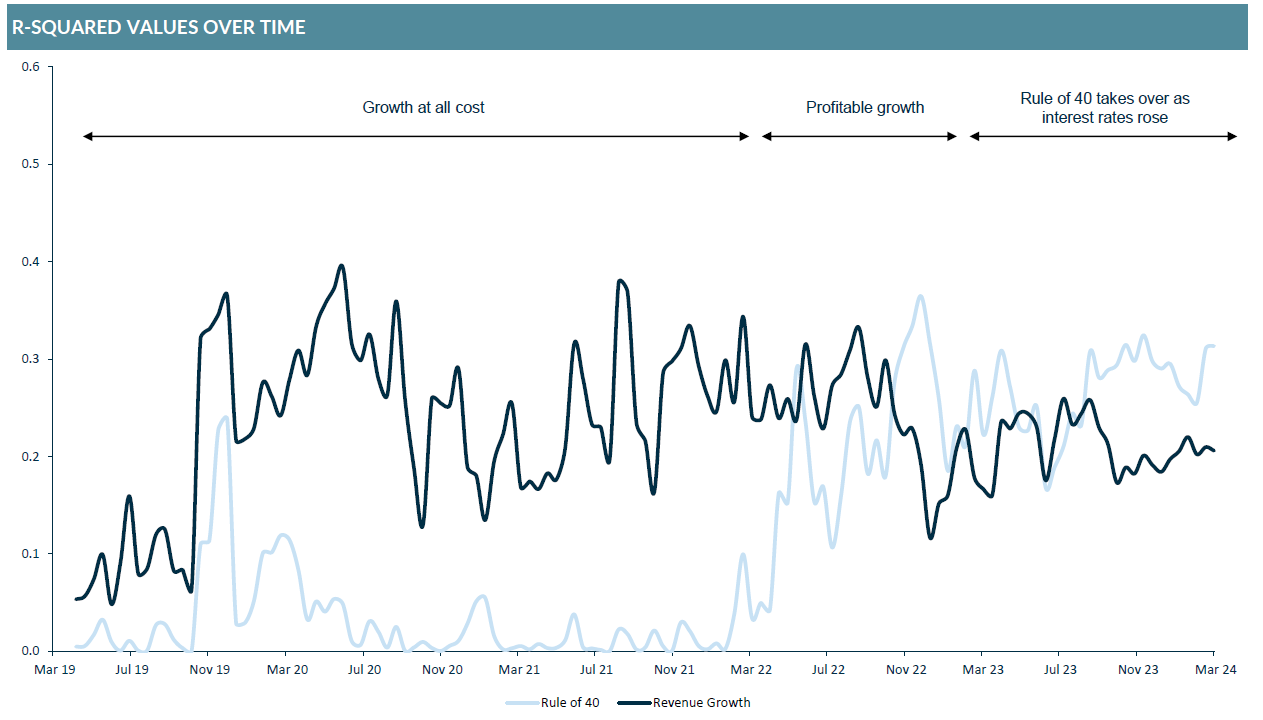This screenshot has height=720, width=1263.
Task: Click right arrowhead of Profitable growth range
Action: tap(953, 136)
